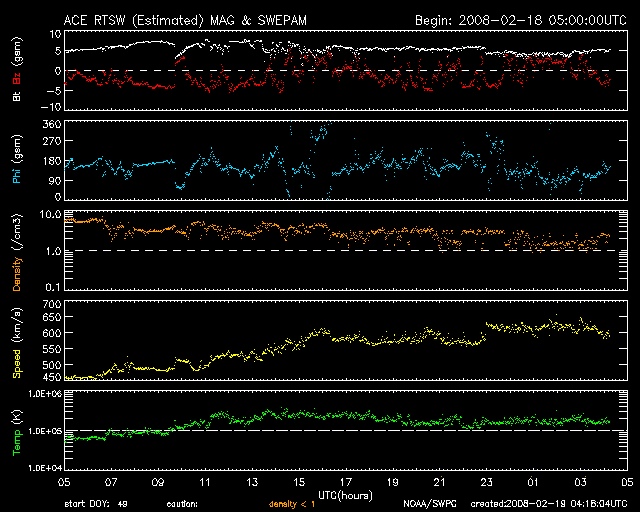Click the "600" tick on the Speed axis

52,333
